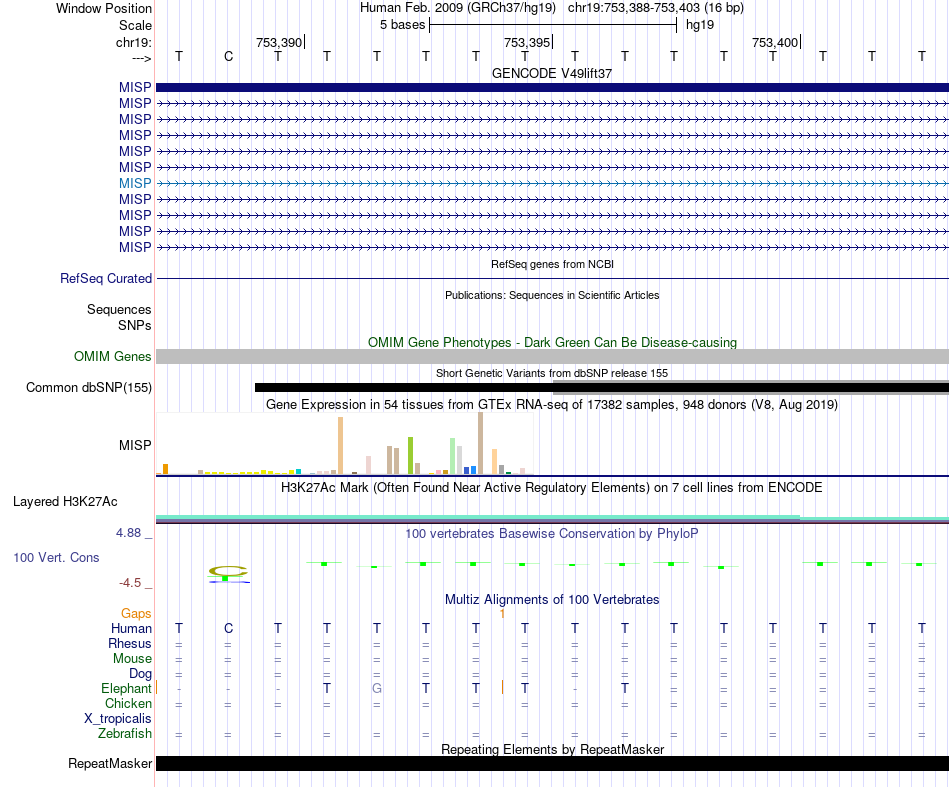Click the 'Rhesus' species label
Viewport: 950px width, 787px height.
130,643
